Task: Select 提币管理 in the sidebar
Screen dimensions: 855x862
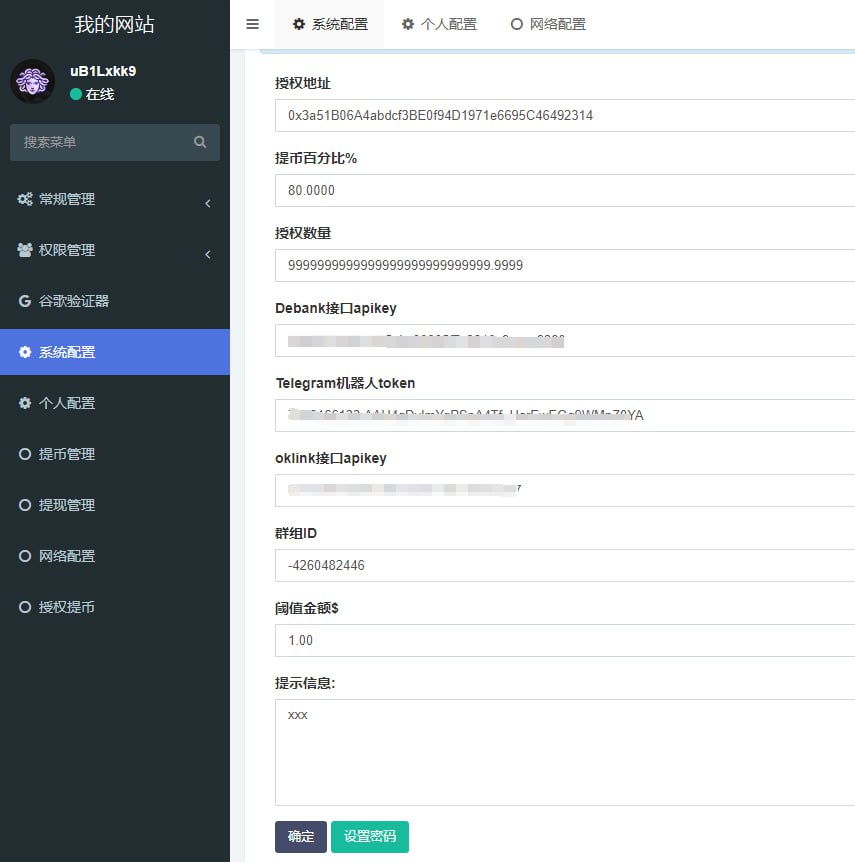Action: (x=66, y=454)
